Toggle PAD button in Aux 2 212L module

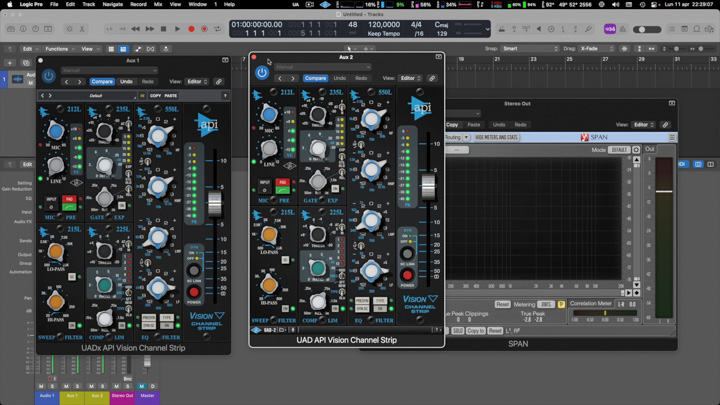pyautogui.click(x=282, y=182)
